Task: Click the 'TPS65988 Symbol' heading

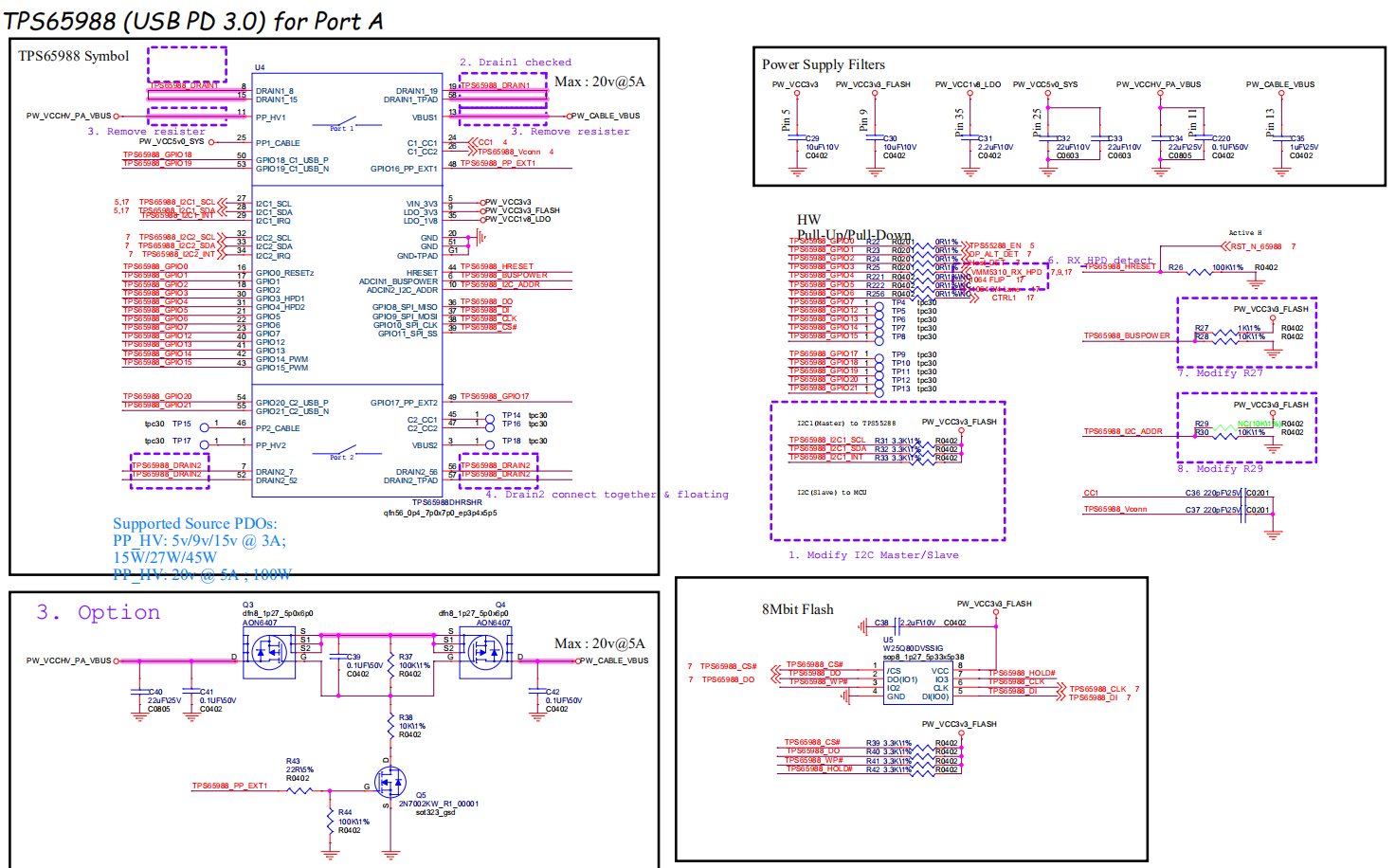Action: click(74, 56)
